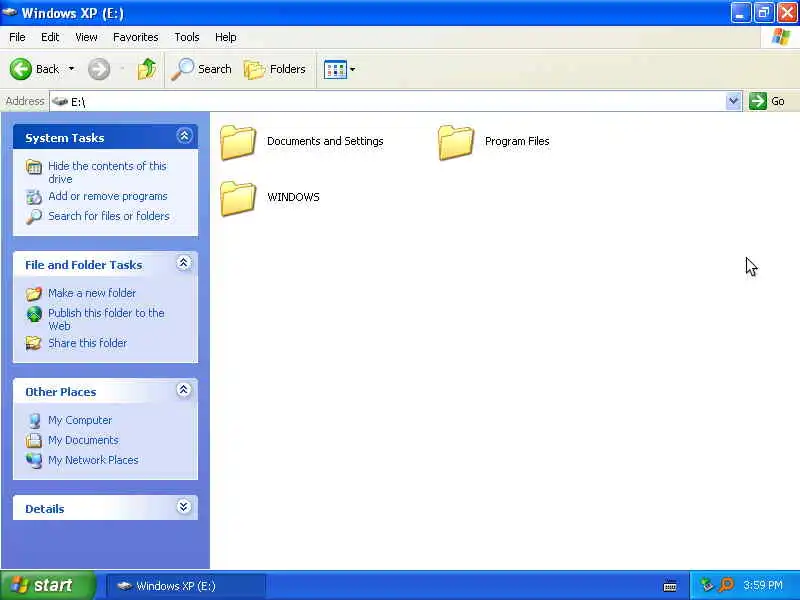
Task: Open My Computer in Other Places
Action: [80, 420]
